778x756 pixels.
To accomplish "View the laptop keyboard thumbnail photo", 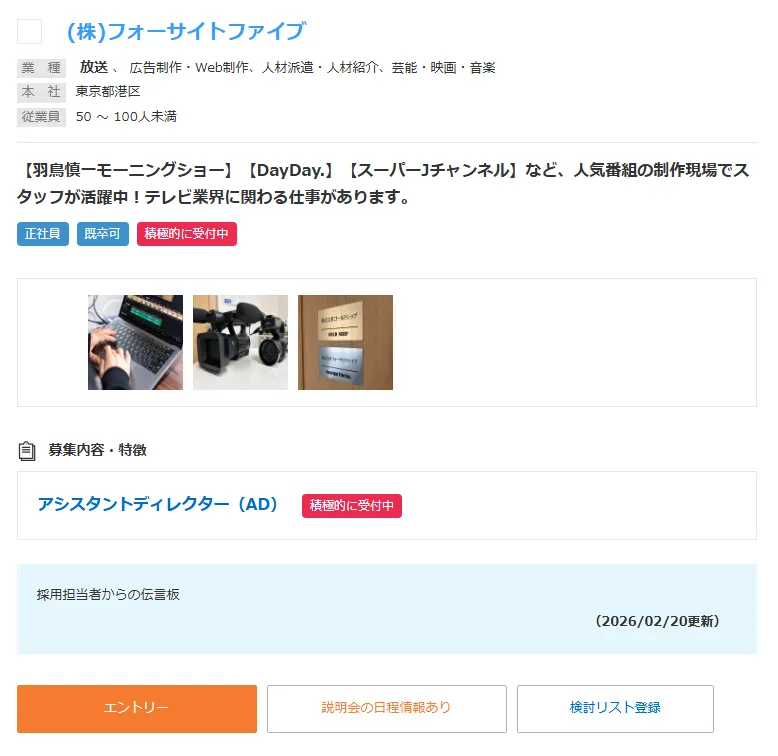I will pyautogui.click(x=135, y=342).
